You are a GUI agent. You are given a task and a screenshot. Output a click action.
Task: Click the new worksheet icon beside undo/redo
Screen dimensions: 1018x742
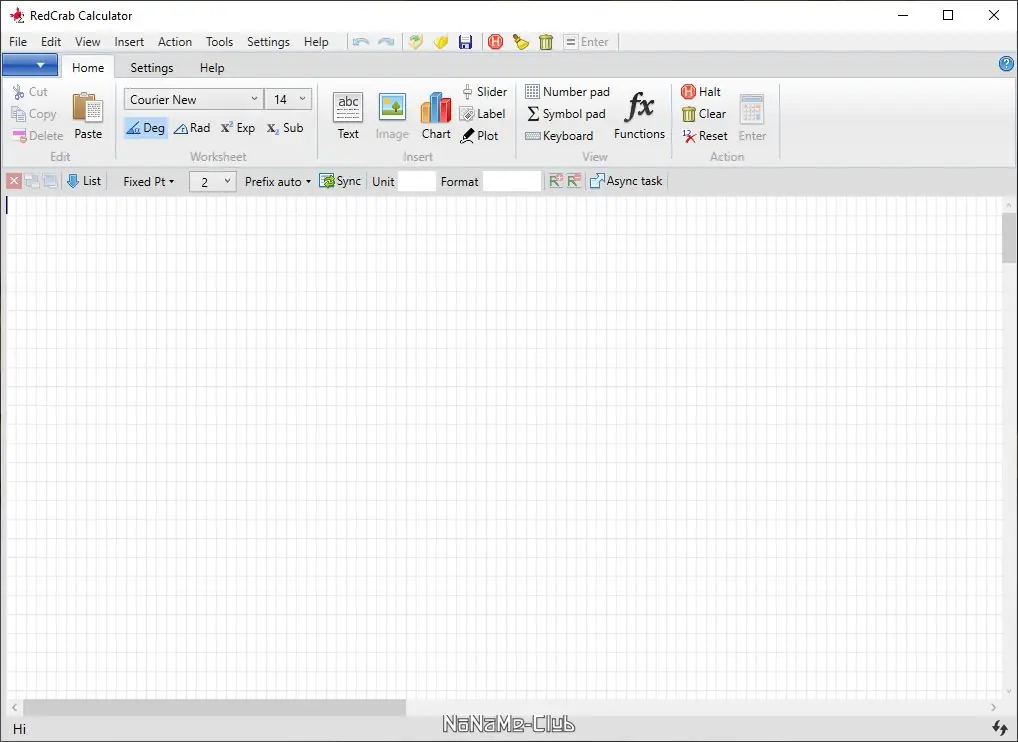[x=416, y=42]
